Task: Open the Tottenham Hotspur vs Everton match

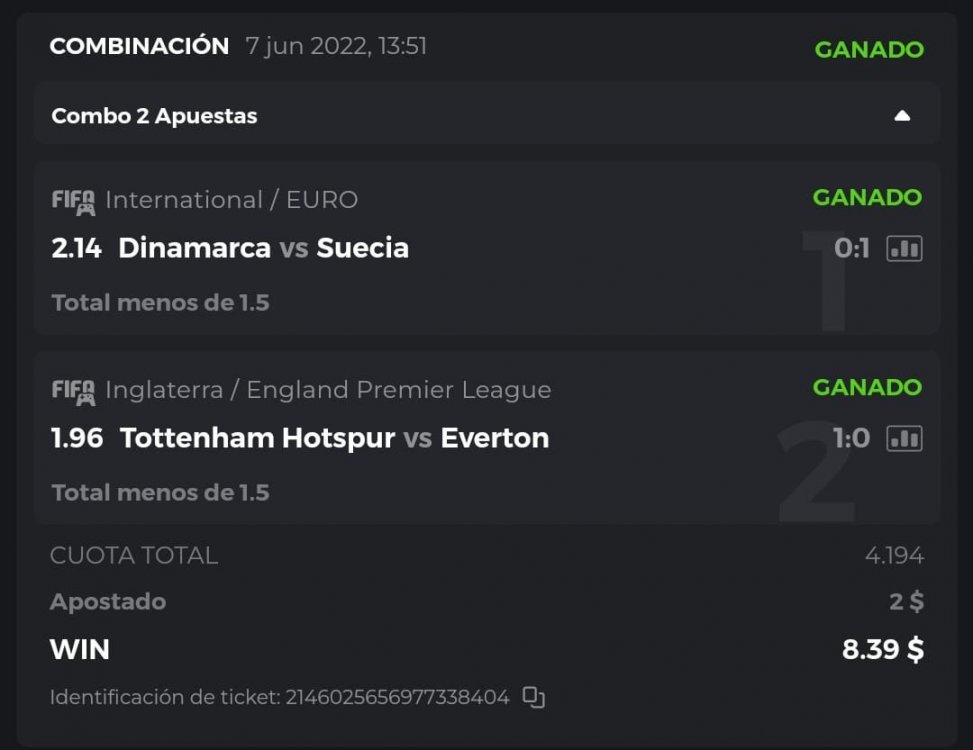Action: pos(334,438)
